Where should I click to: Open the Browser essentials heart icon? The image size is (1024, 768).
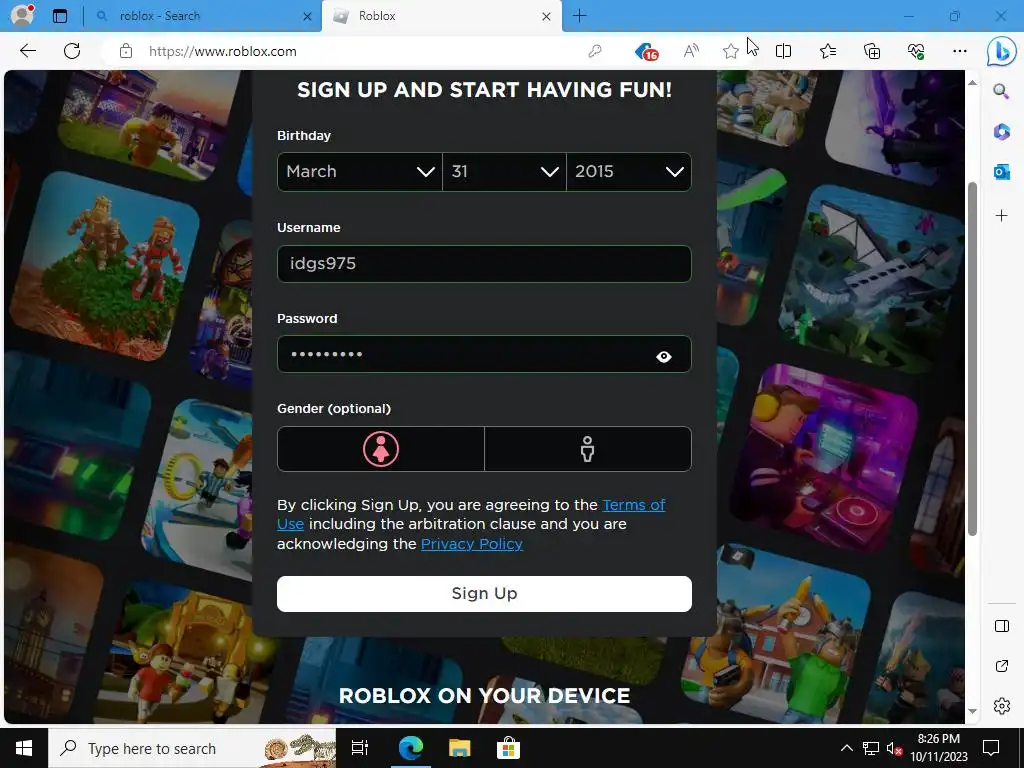tap(916, 51)
